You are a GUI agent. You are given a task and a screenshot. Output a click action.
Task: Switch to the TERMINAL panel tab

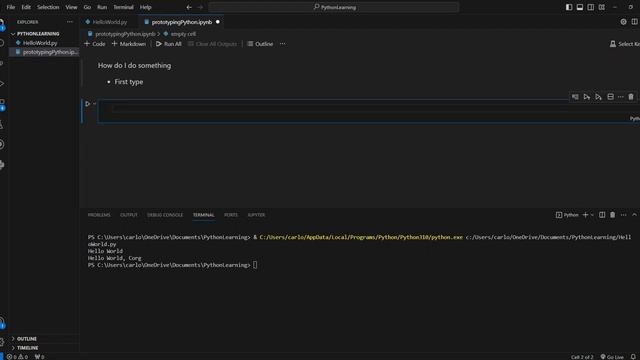click(x=204, y=215)
